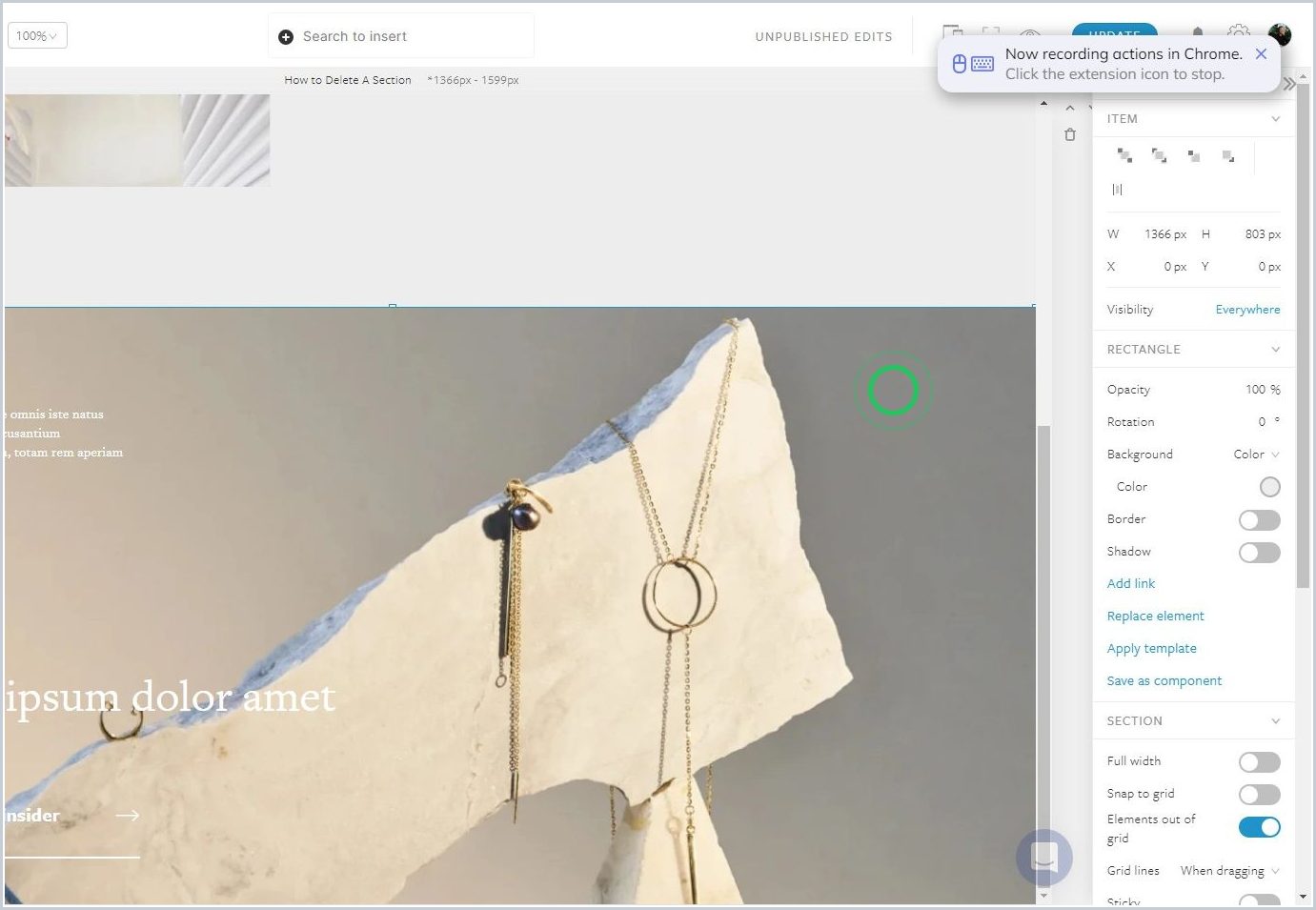Click the Add link option
Viewport: 1316px width, 910px height.
pyautogui.click(x=1130, y=583)
